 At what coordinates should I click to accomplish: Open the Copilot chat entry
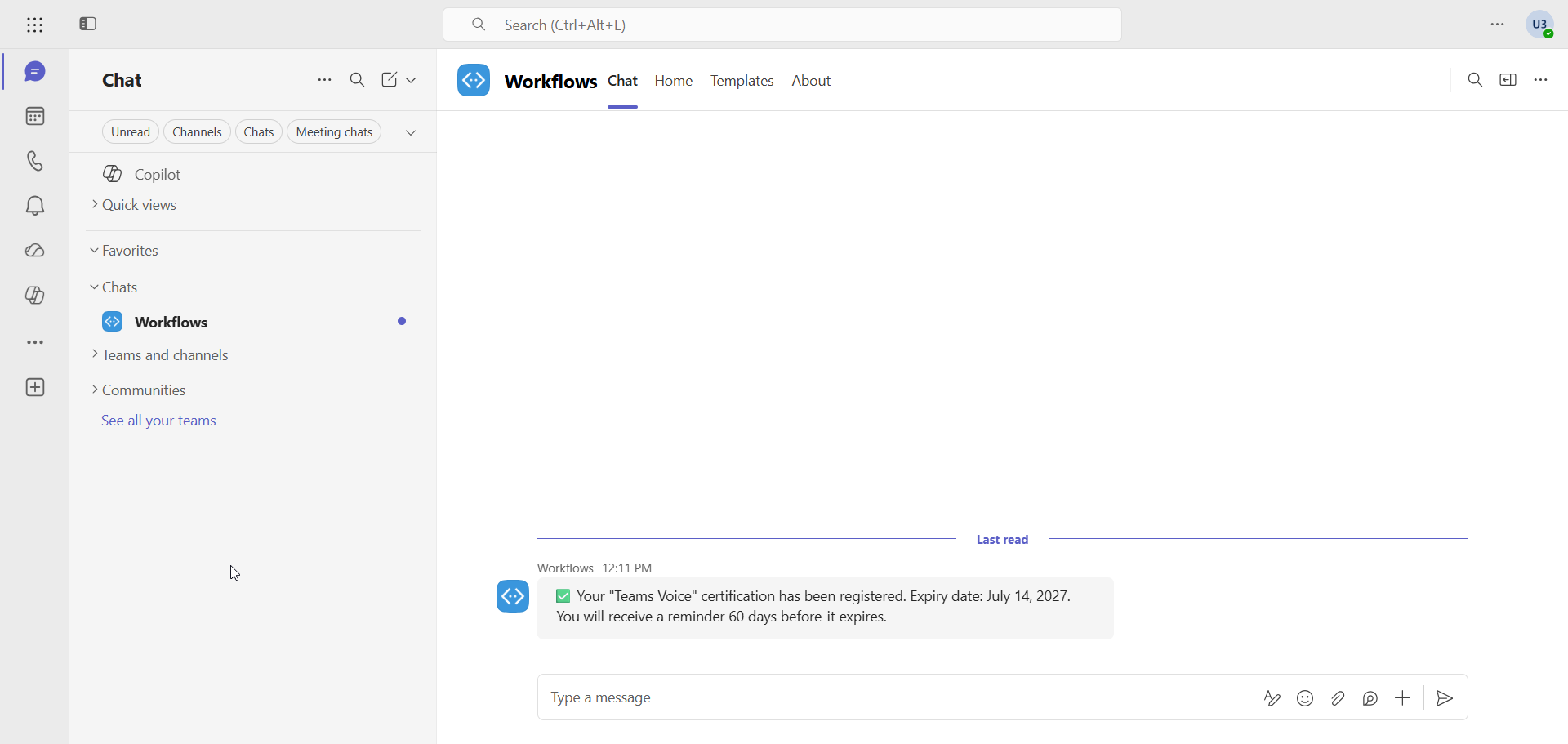click(253, 174)
